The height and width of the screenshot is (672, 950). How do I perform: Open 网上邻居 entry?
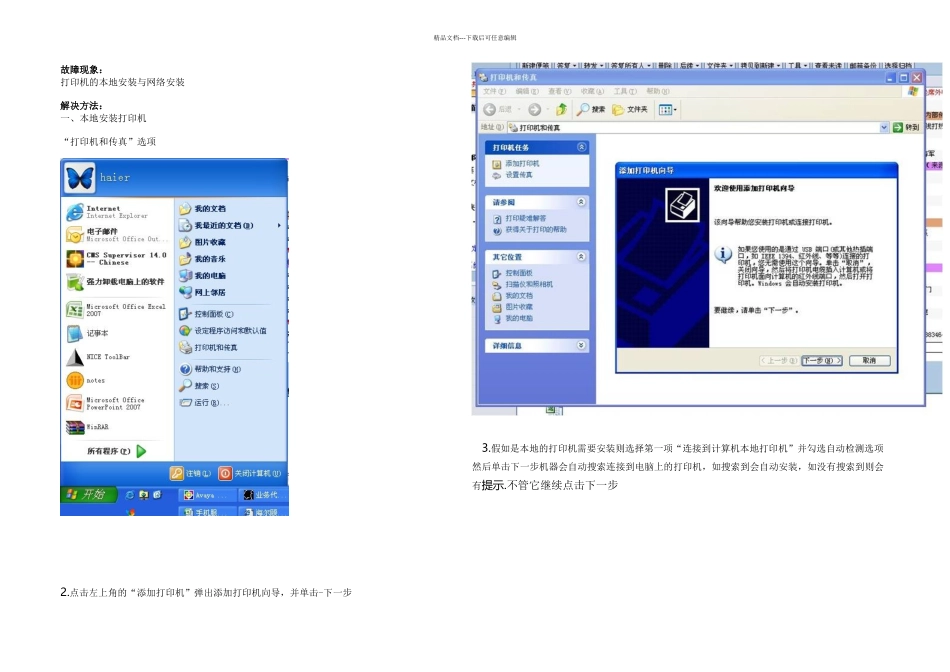point(203,293)
